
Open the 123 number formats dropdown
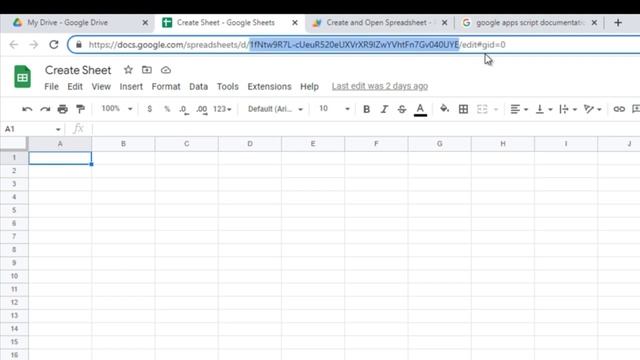coord(222,109)
